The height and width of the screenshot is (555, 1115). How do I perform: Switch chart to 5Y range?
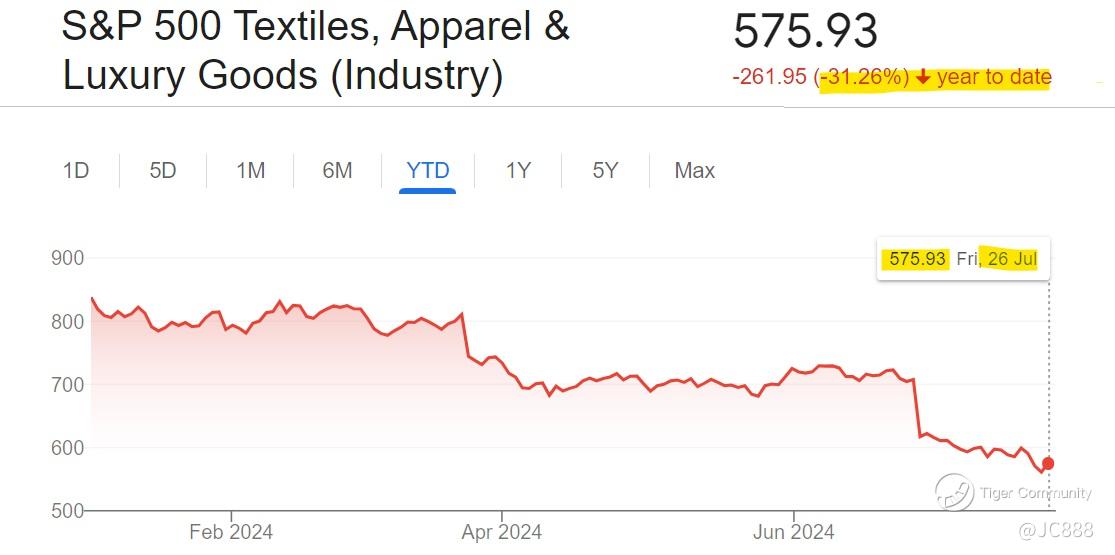tap(605, 171)
